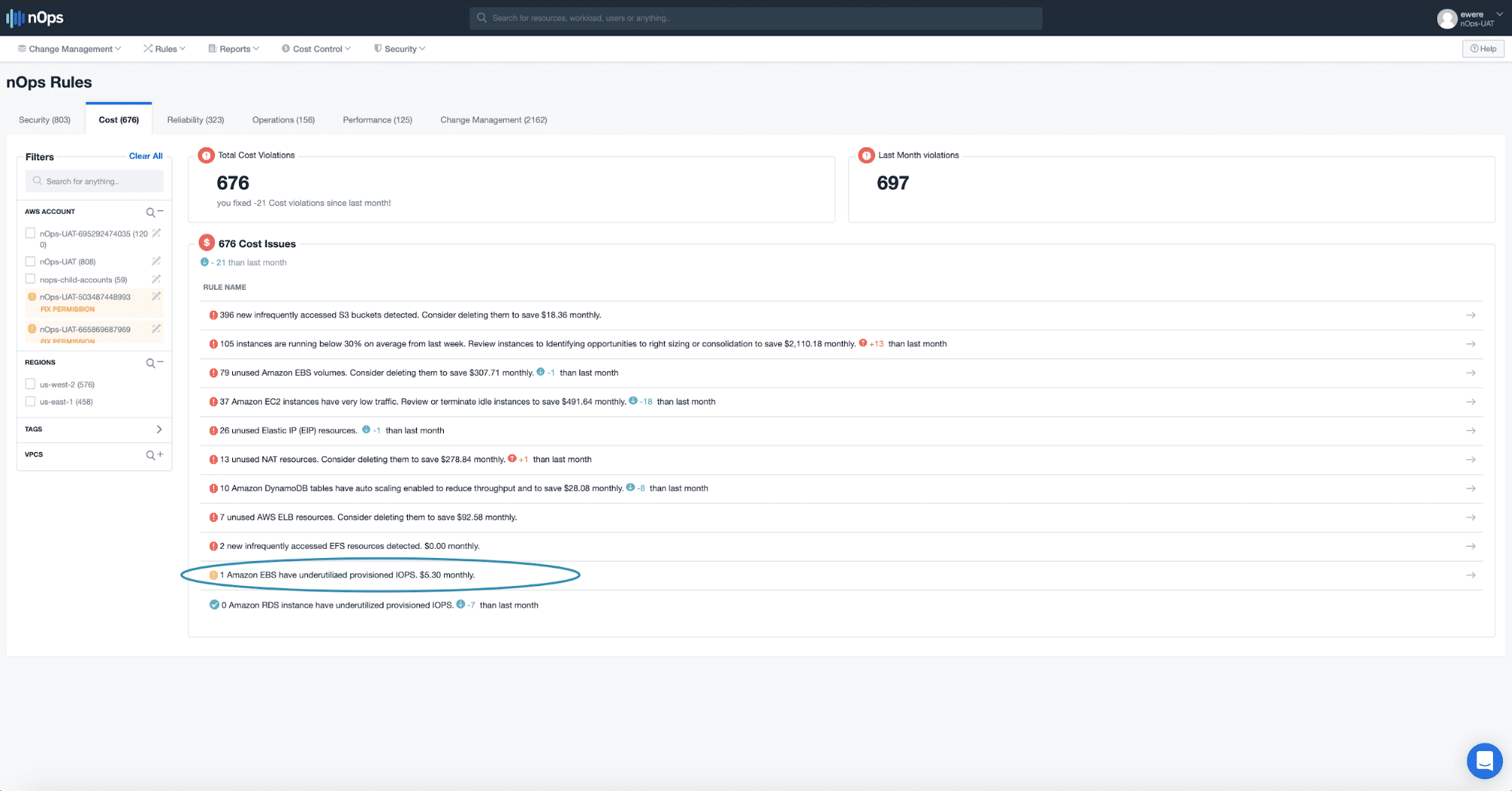Check the us-west-2 (576) region filter
Viewport: 1512px width, 791px height.
(30, 384)
